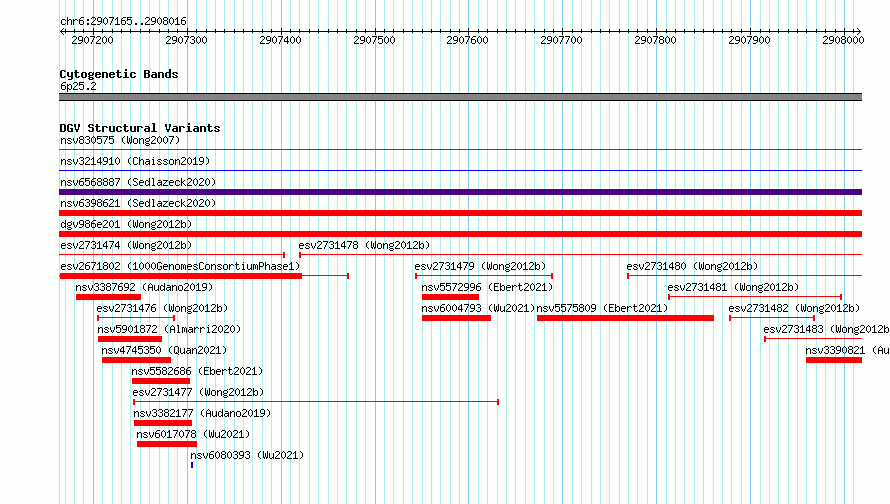Viewport: 890px width, 504px height.
Task: Click esv2731481 (Wong2012b) label
Action: [x=733, y=287]
